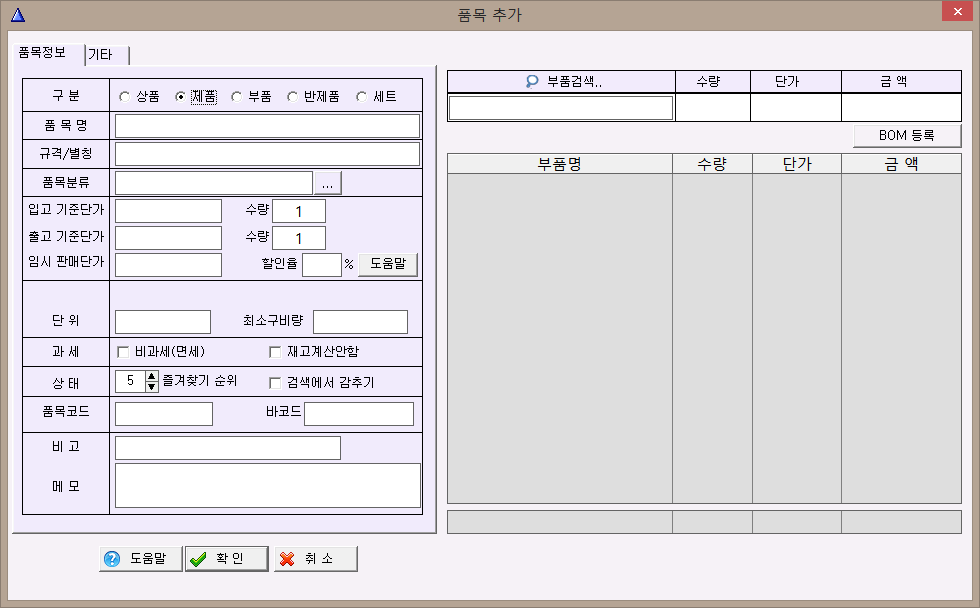980x608 pixels.
Task: Click the 최소구비량 input field
Action: point(361,322)
